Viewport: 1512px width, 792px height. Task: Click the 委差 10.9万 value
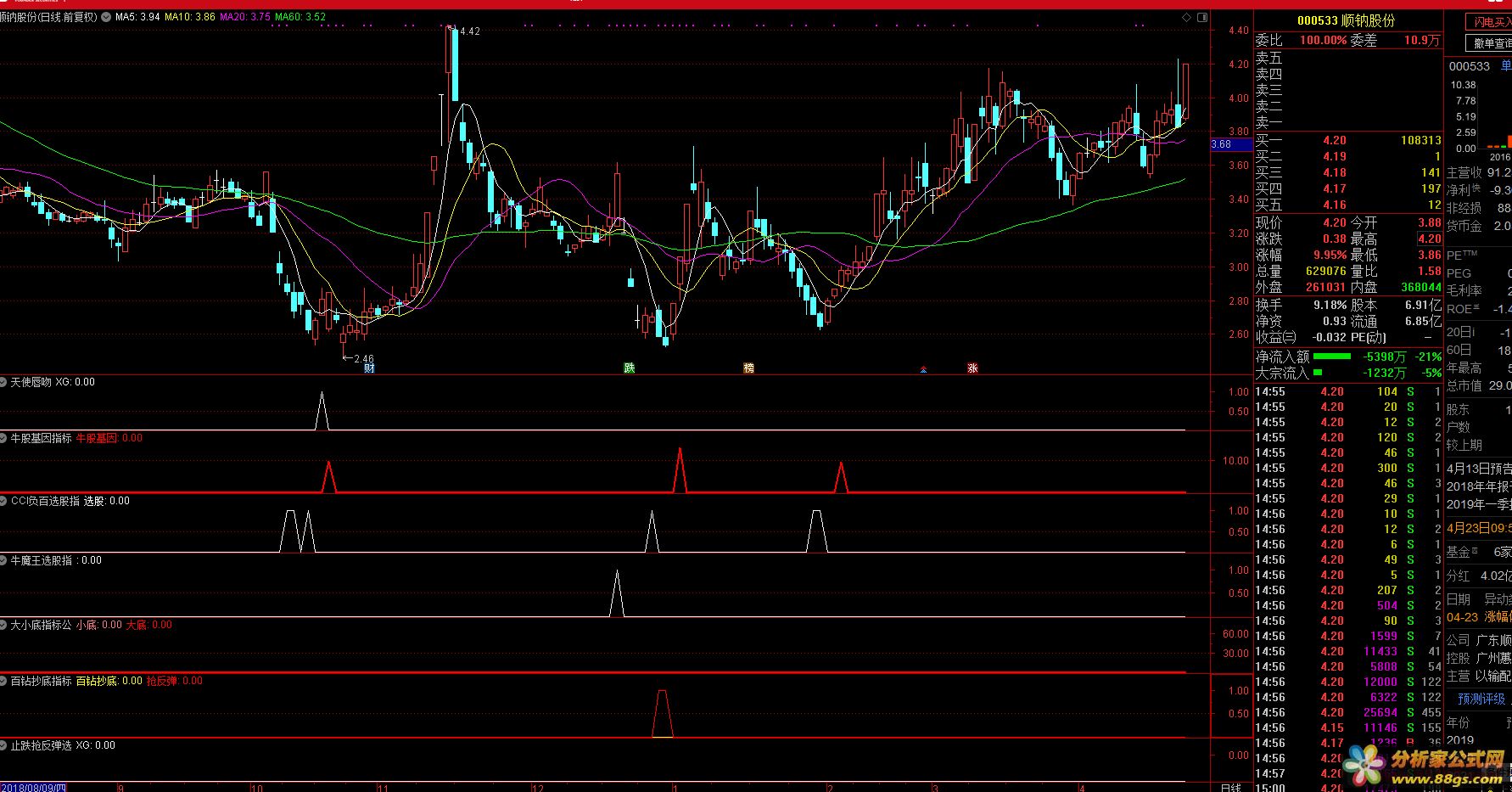[x=1422, y=40]
